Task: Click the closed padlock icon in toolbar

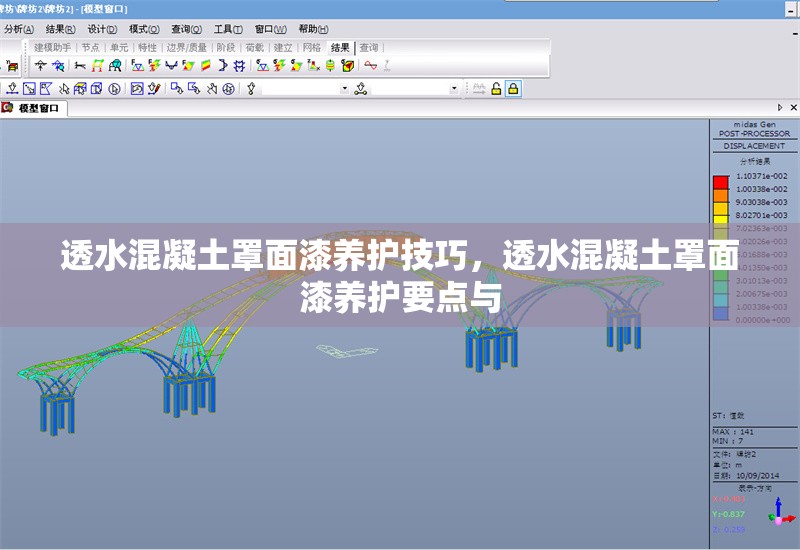Action: tap(513, 89)
